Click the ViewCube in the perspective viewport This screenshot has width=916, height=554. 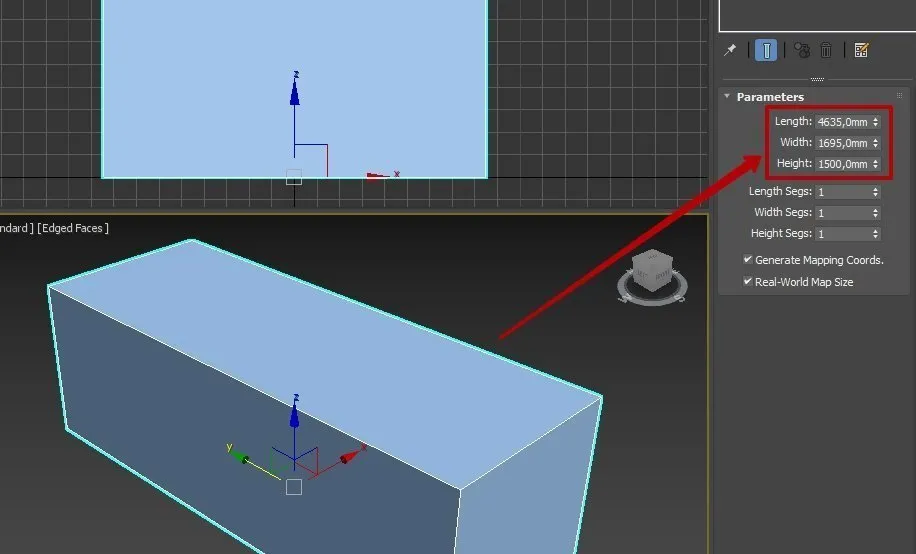click(653, 270)
